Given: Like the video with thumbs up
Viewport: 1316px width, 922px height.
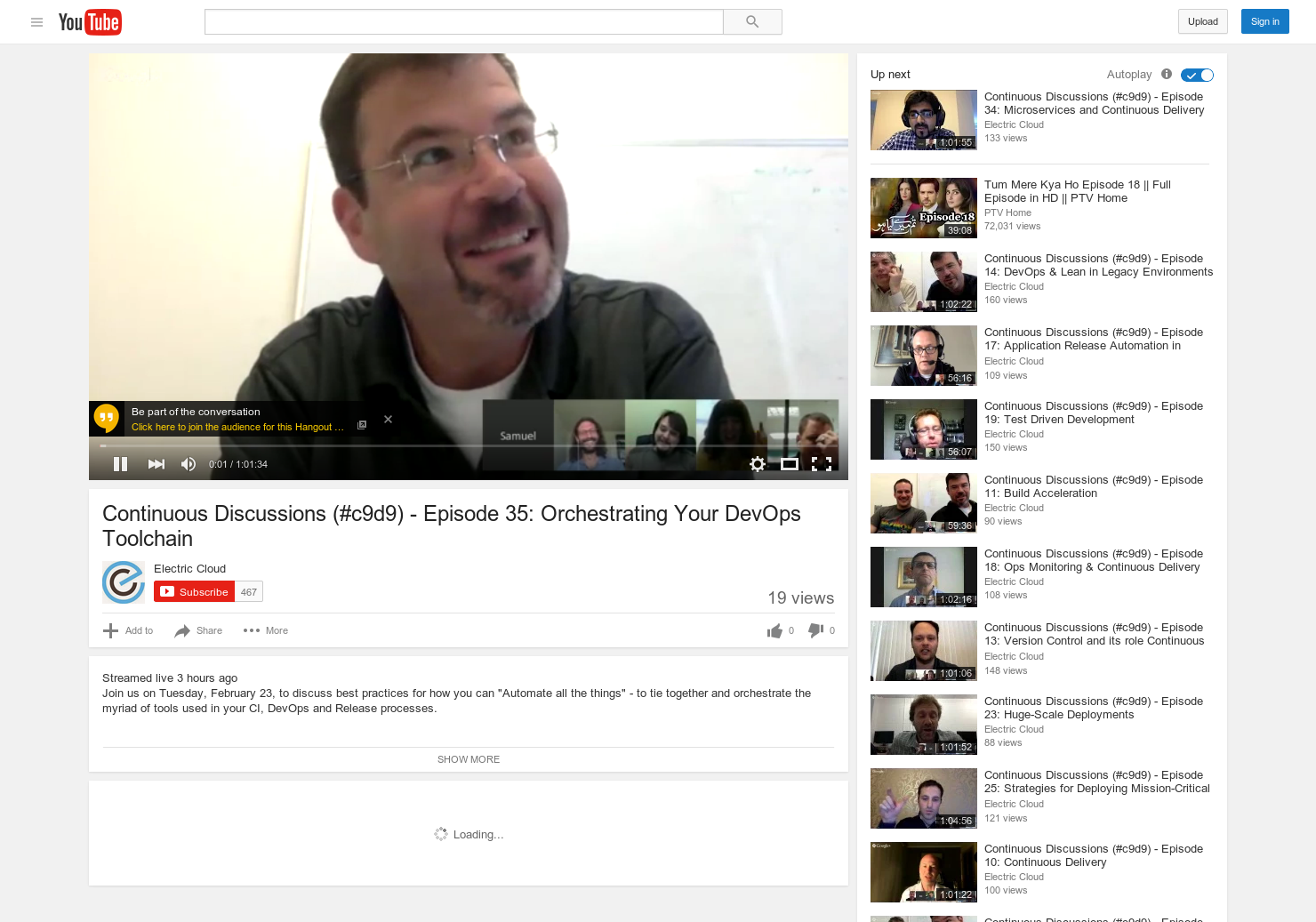Looking at the screenshot, I should (x=773, y=630).
